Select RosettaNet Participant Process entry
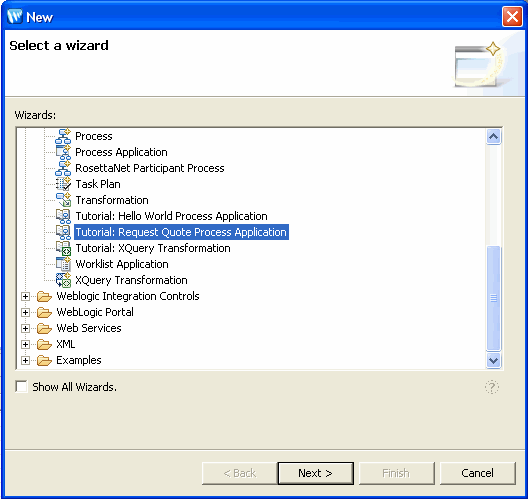 (x=150, y=168)
